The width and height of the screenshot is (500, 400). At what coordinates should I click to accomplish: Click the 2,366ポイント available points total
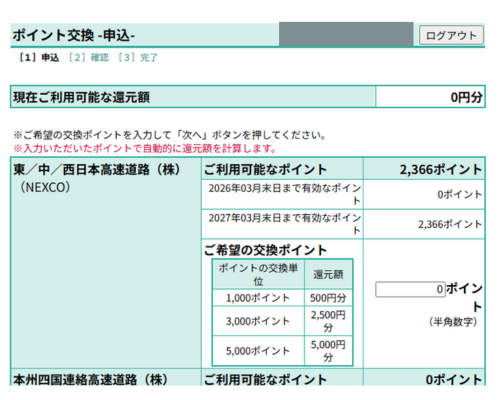pyautogui.click(x=441, y=170)
